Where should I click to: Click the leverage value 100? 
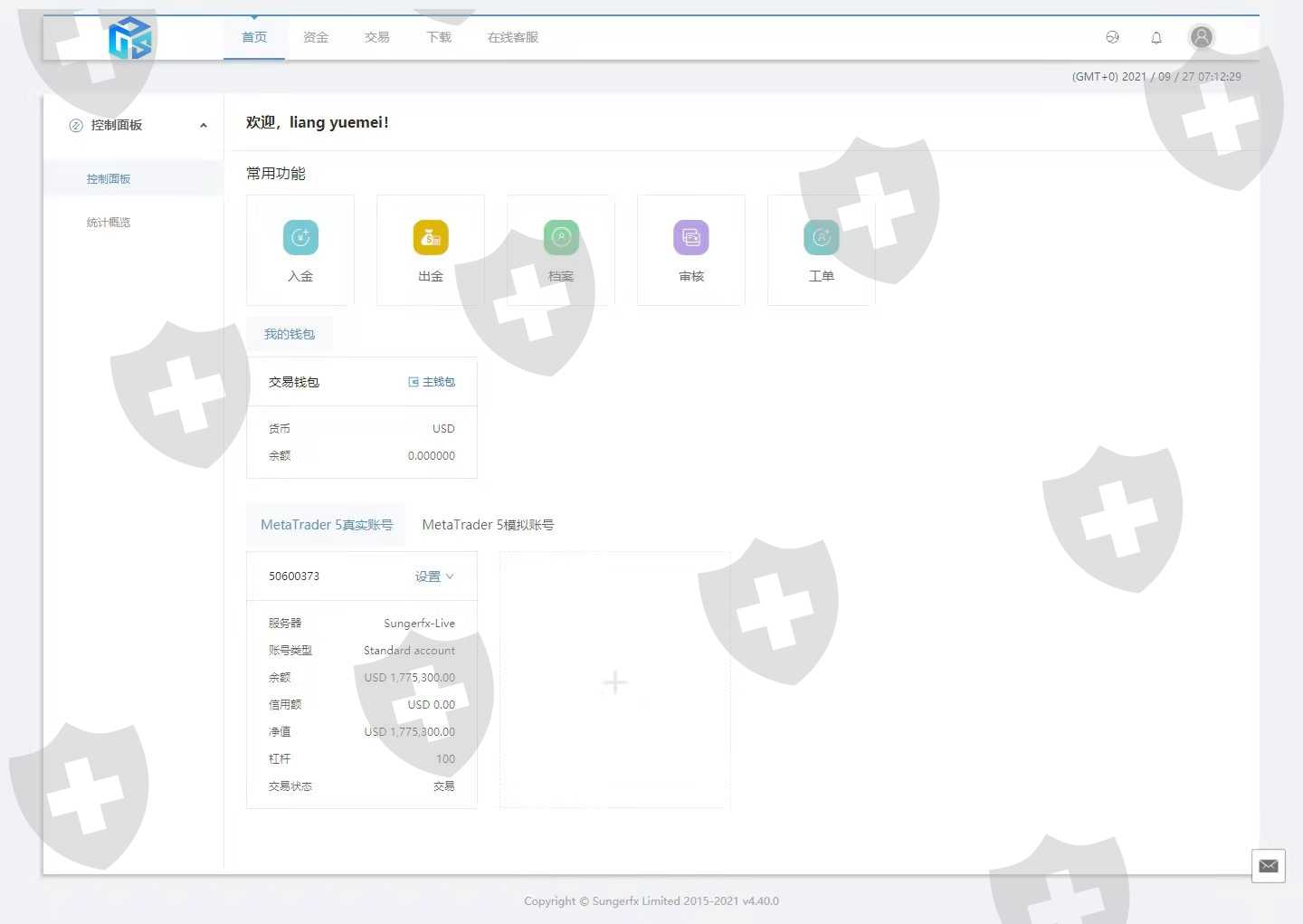(x=446, y=759)
